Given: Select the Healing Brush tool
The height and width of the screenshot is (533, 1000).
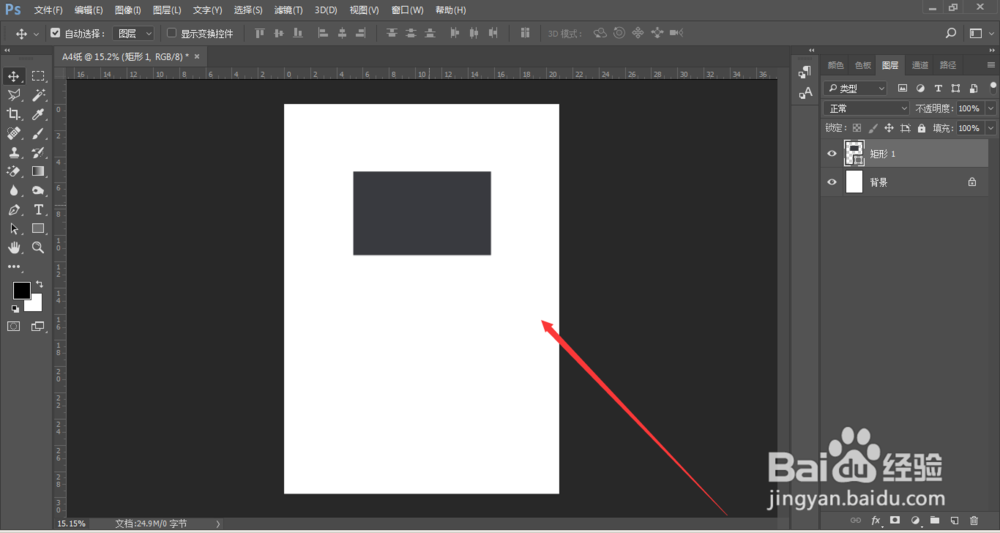Looking at the screenshot, I should pyautogui.click(x=13, y=133).
